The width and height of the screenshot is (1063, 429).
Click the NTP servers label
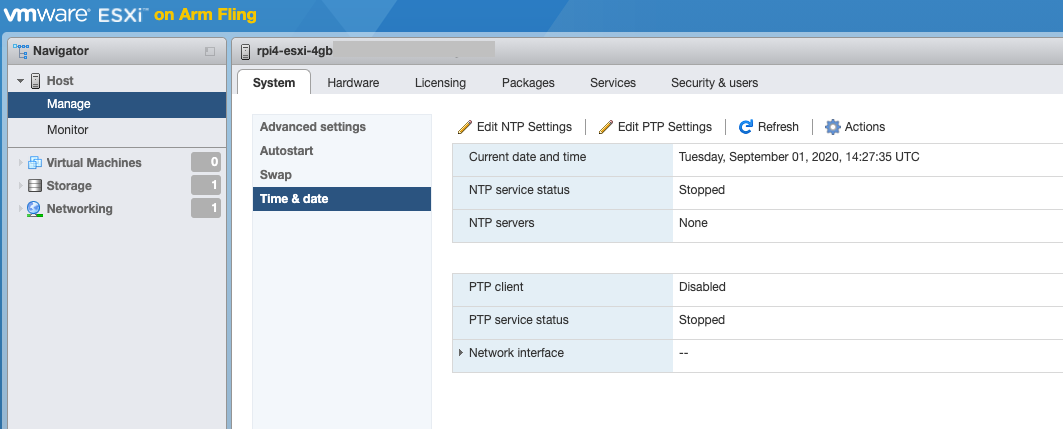click(x=502, y=222)
